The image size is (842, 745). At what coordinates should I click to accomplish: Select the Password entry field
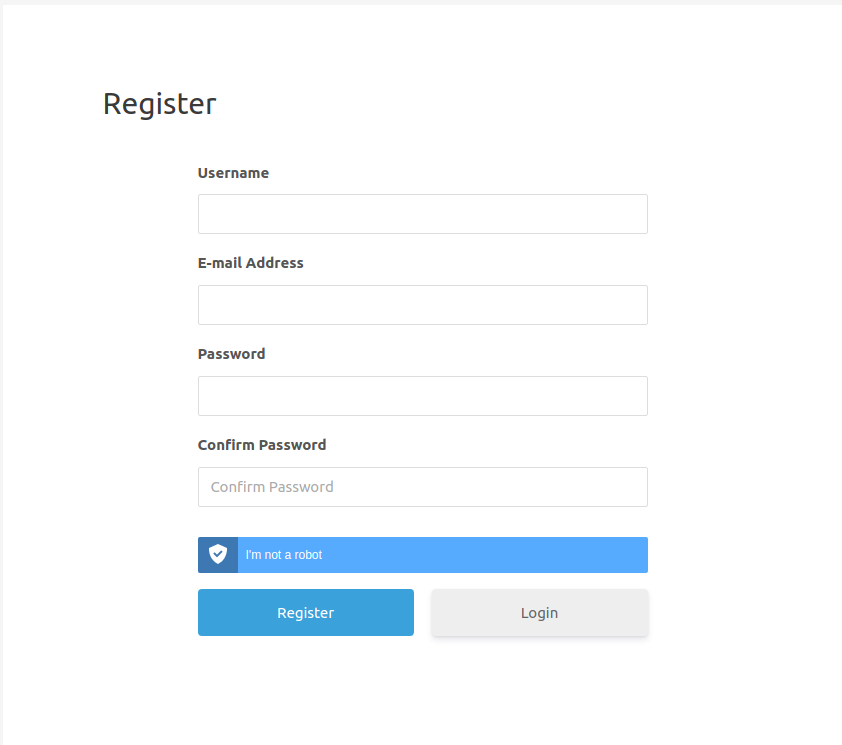click(x=422, y=396)
